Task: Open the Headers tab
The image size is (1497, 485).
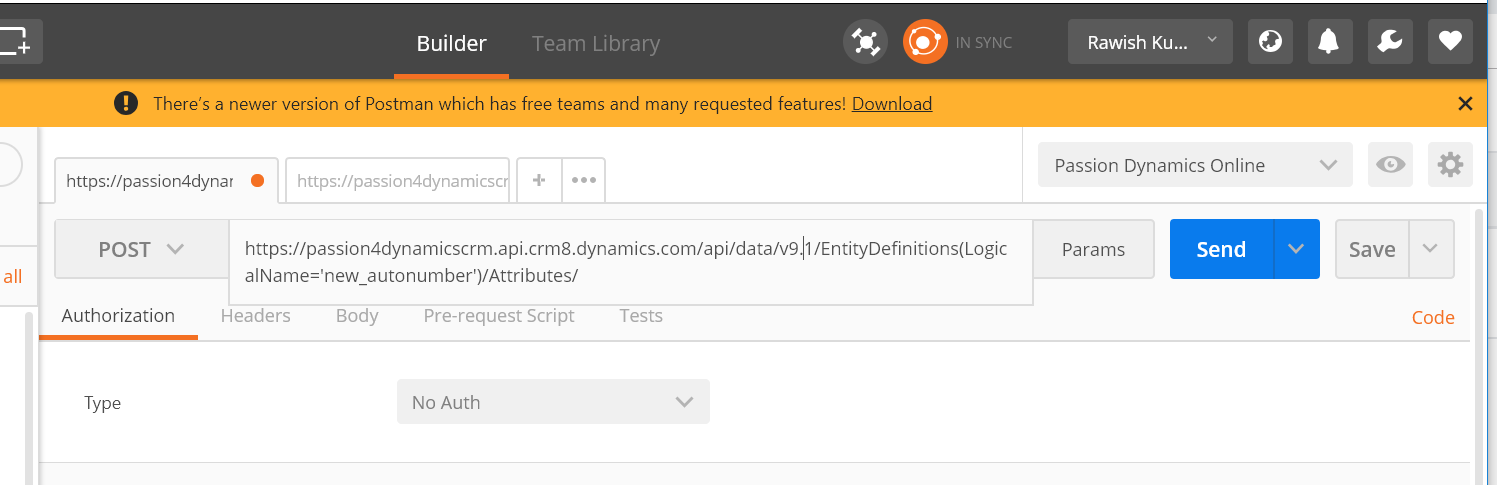Action: pos(255,316)
